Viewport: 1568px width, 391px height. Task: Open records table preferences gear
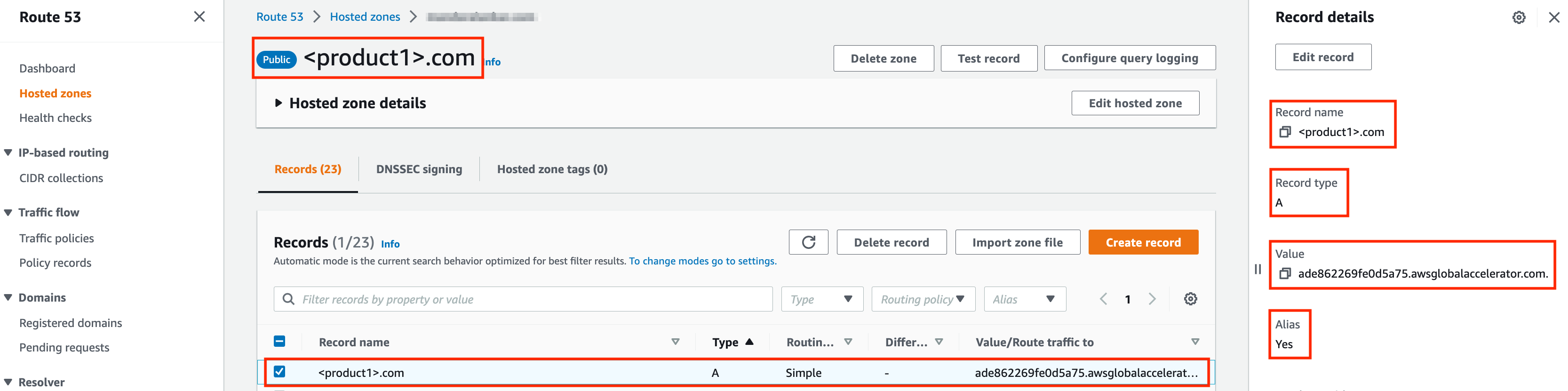point(1191,299)
